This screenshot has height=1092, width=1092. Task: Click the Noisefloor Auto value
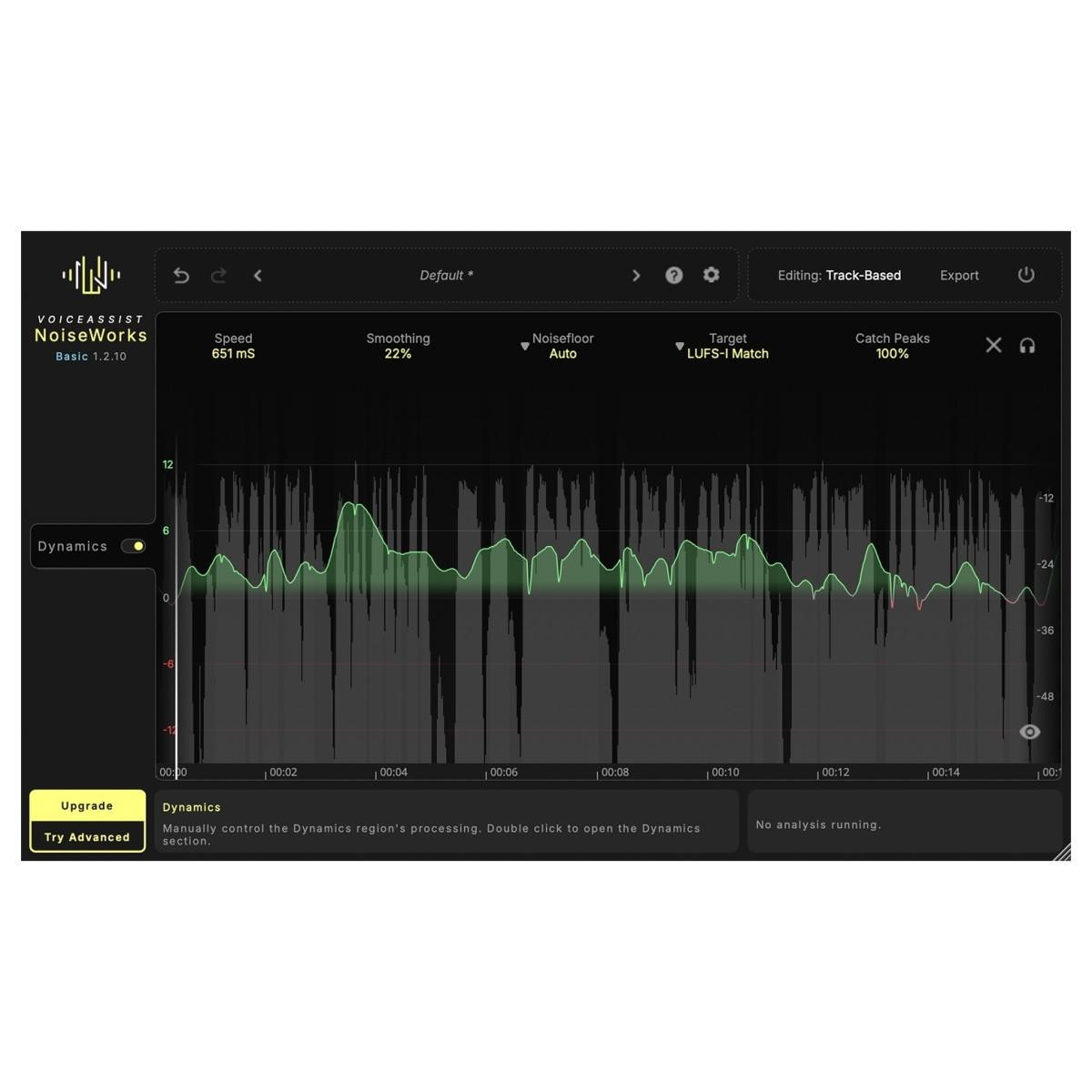563,354
